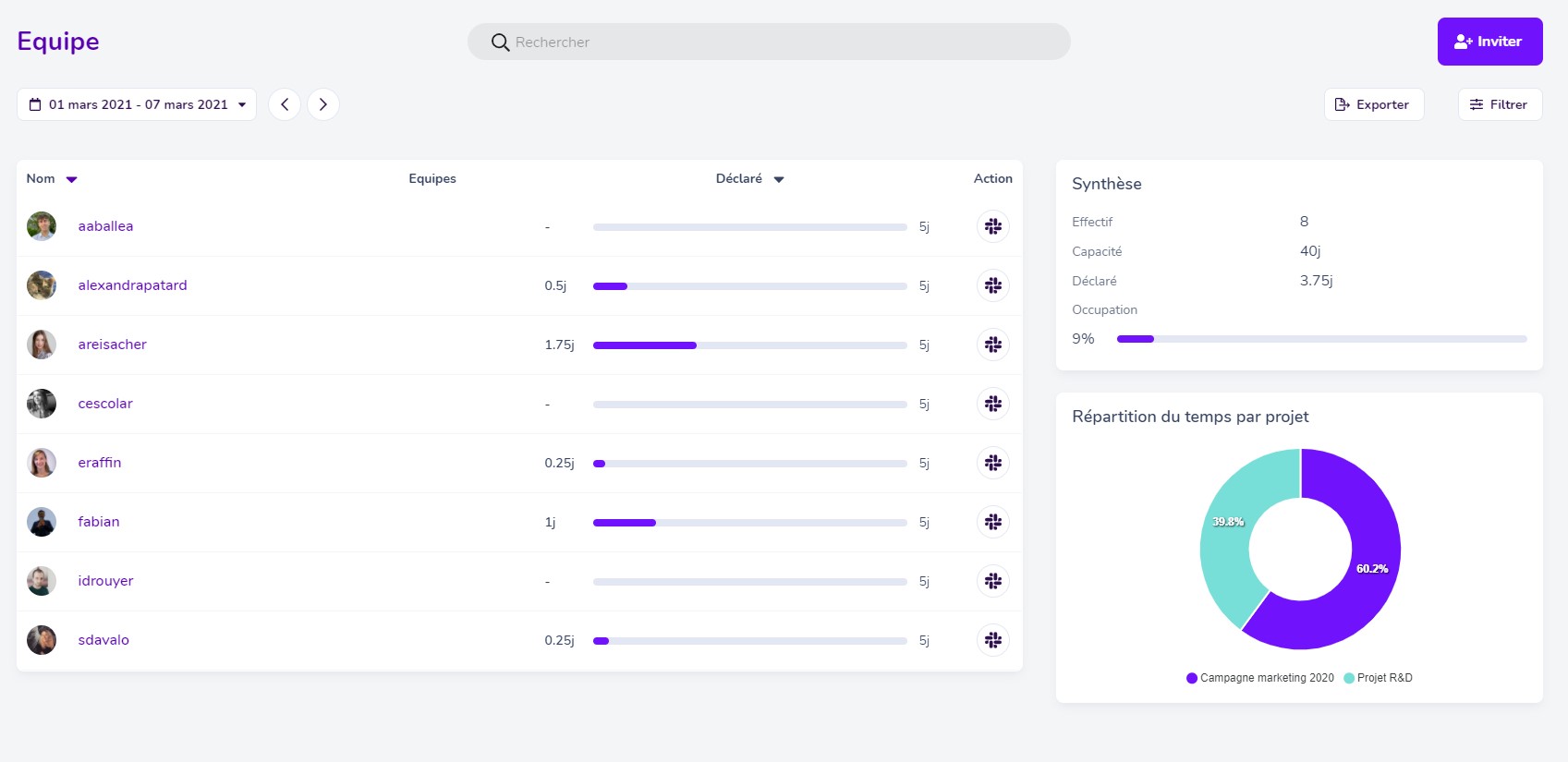Toggle Campagne marketing 2020 legend item
The image size is (1568, 762).
(1259, 678)
